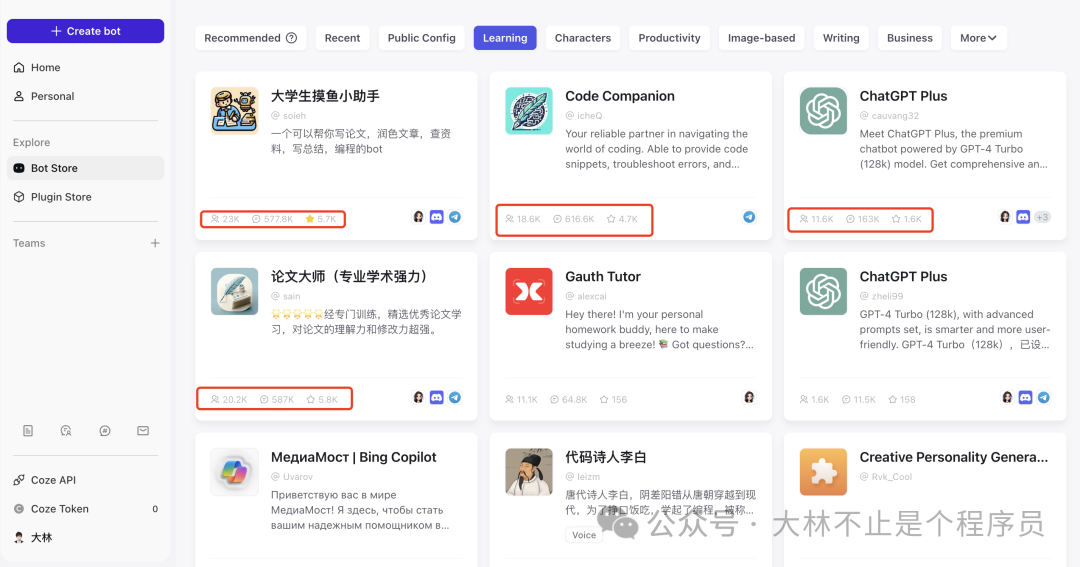
Task: Click the avatar platform icon on Gauth Tutor card
Action: click(x=749, y=398)
